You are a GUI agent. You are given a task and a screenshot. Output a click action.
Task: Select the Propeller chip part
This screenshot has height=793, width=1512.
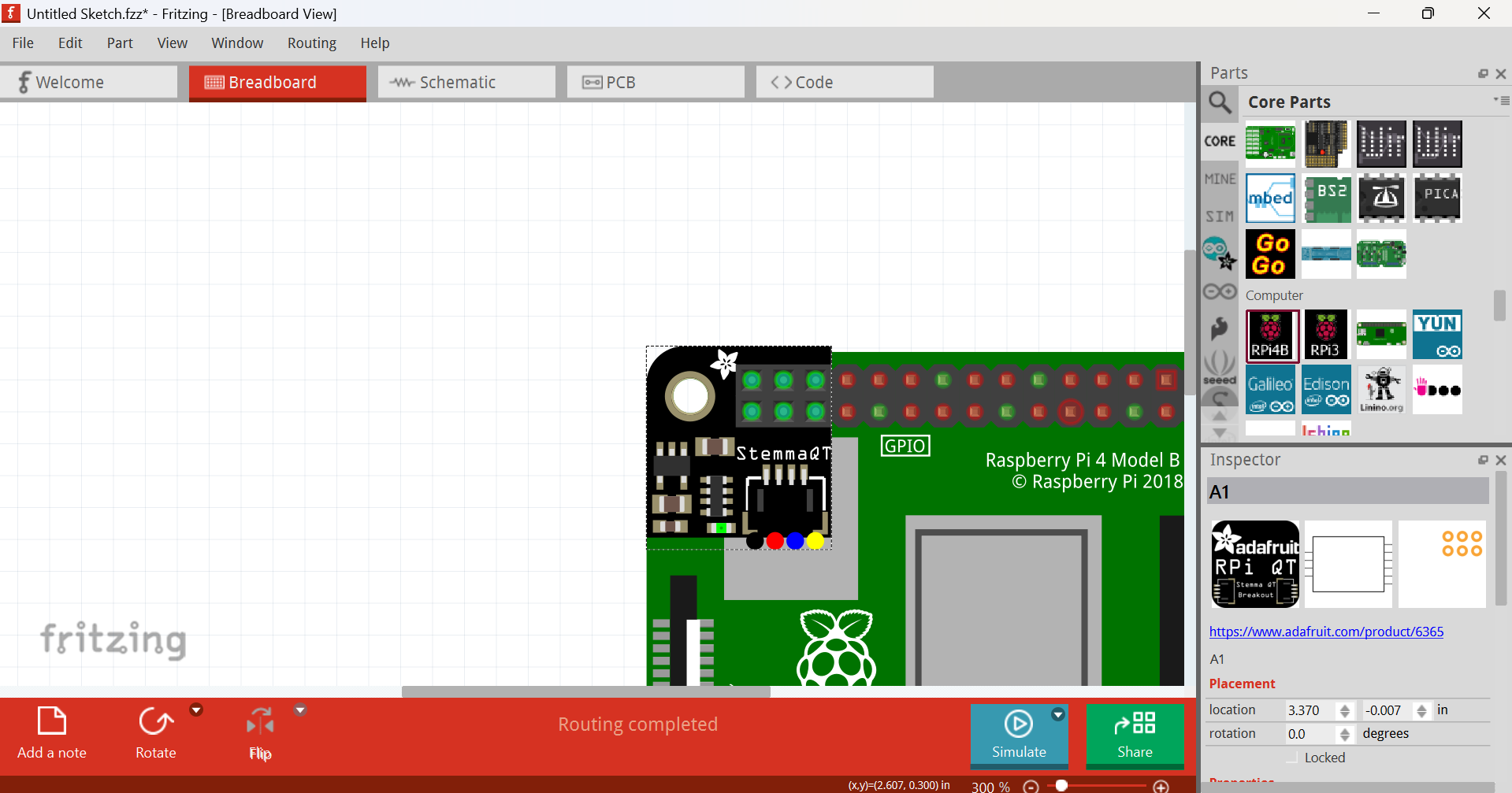1381,198
